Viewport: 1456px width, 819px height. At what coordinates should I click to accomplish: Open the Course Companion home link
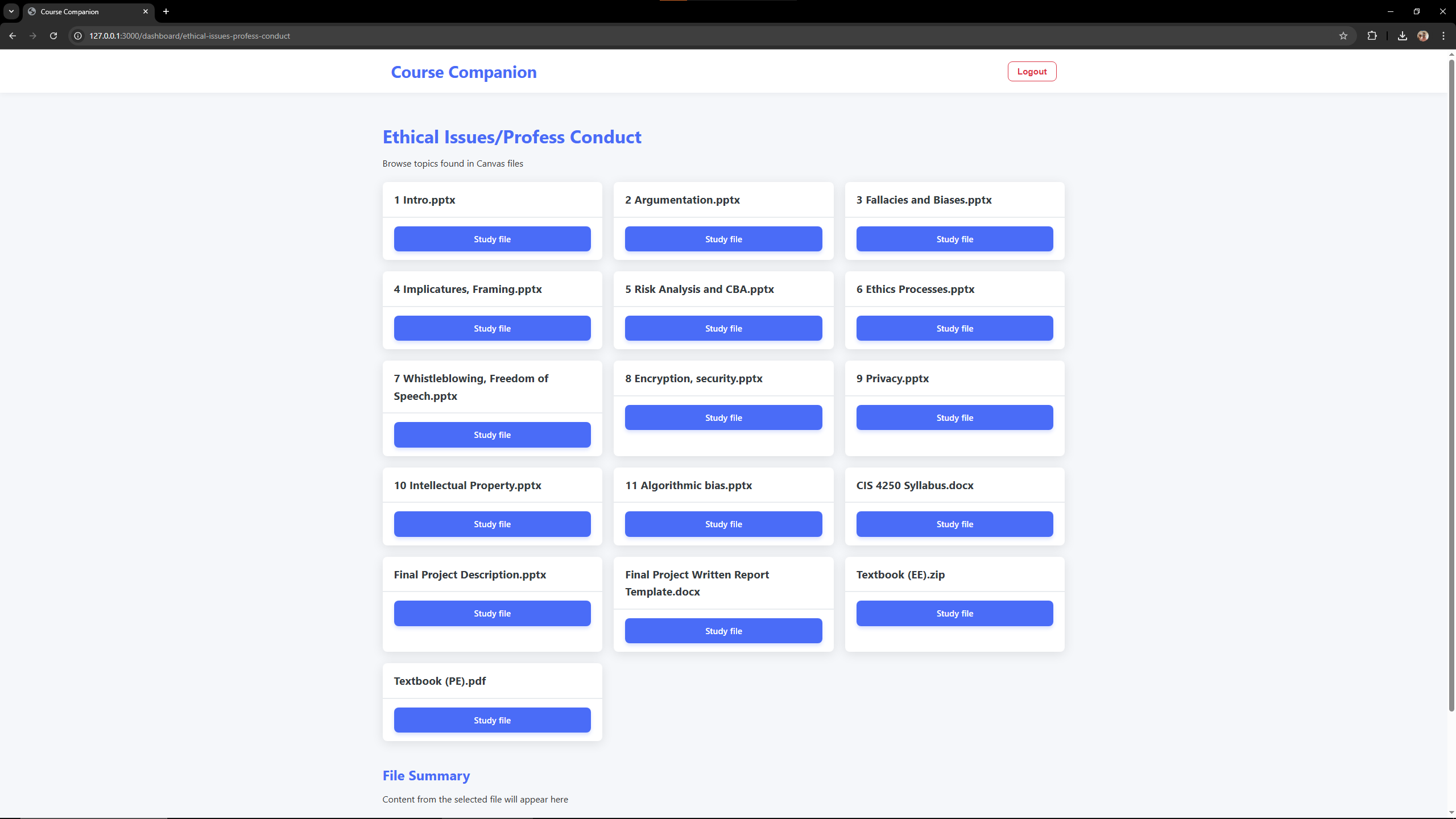coord(464,72)
